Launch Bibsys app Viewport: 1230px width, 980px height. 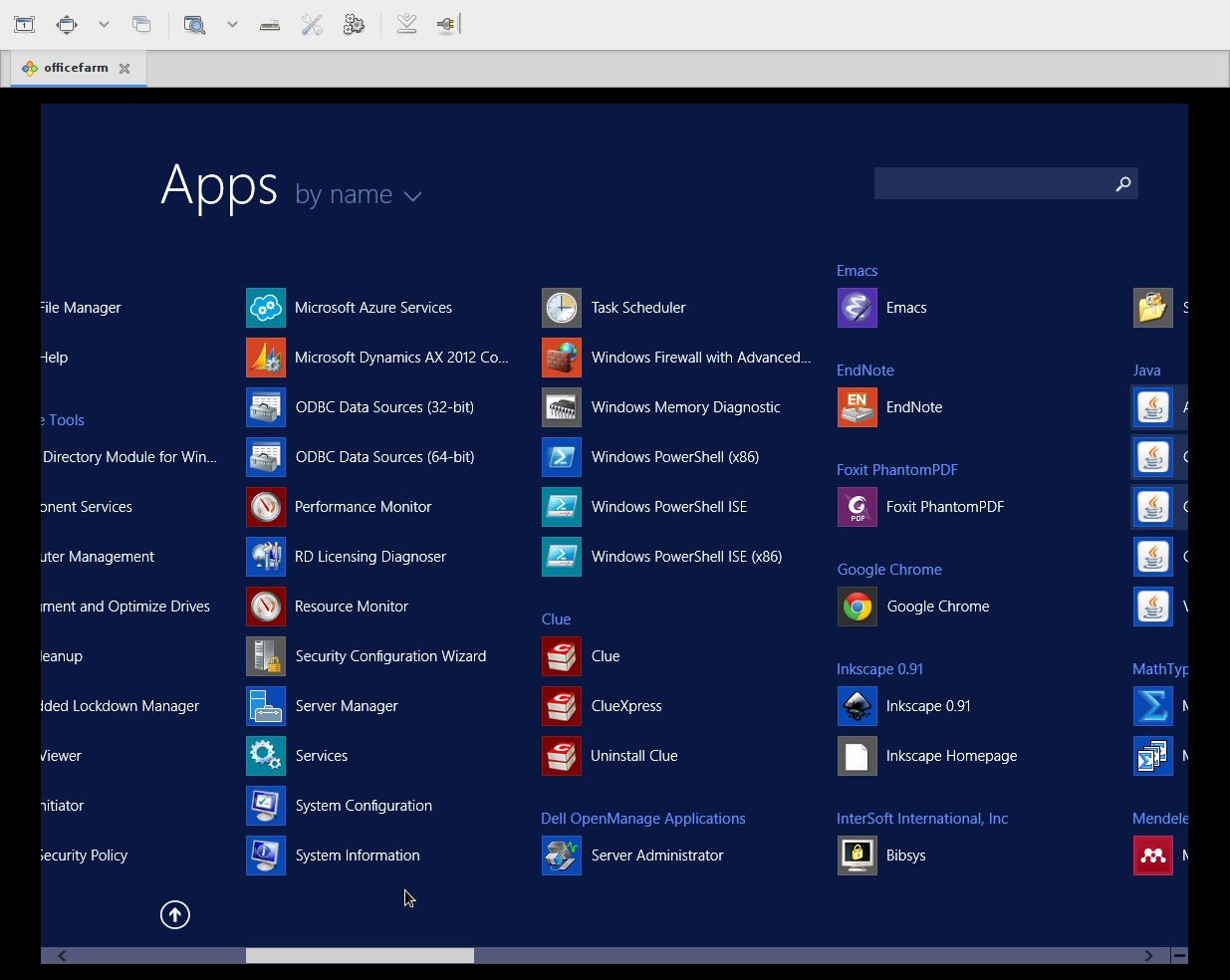(x=881, y=856)
